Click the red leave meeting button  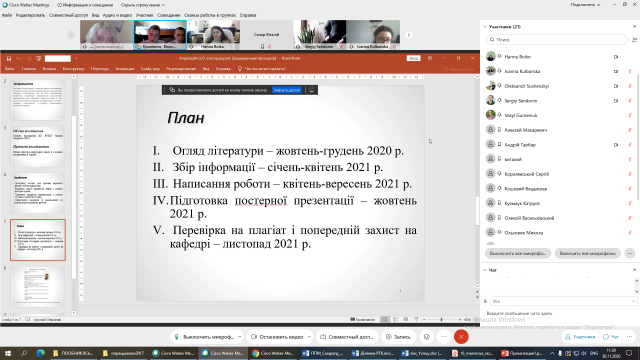tap(461, 337)
